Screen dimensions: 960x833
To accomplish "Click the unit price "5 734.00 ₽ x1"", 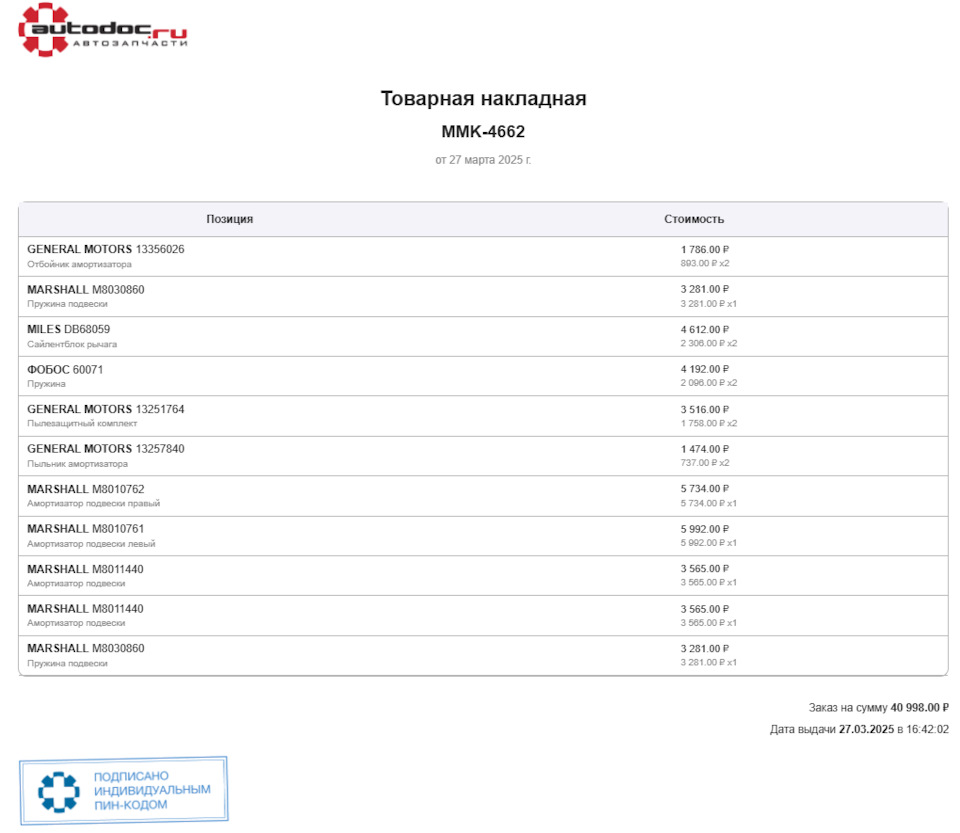I will pyautogui.click(x=708, y=503).
